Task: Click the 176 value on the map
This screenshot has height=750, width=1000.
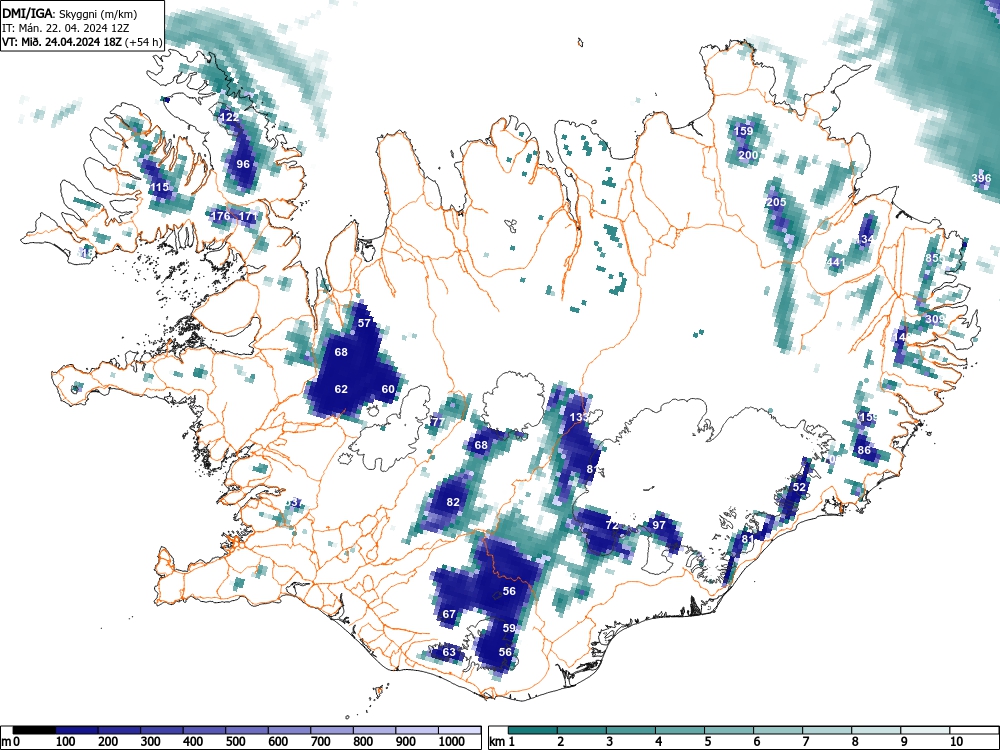Action: [220, 216]
